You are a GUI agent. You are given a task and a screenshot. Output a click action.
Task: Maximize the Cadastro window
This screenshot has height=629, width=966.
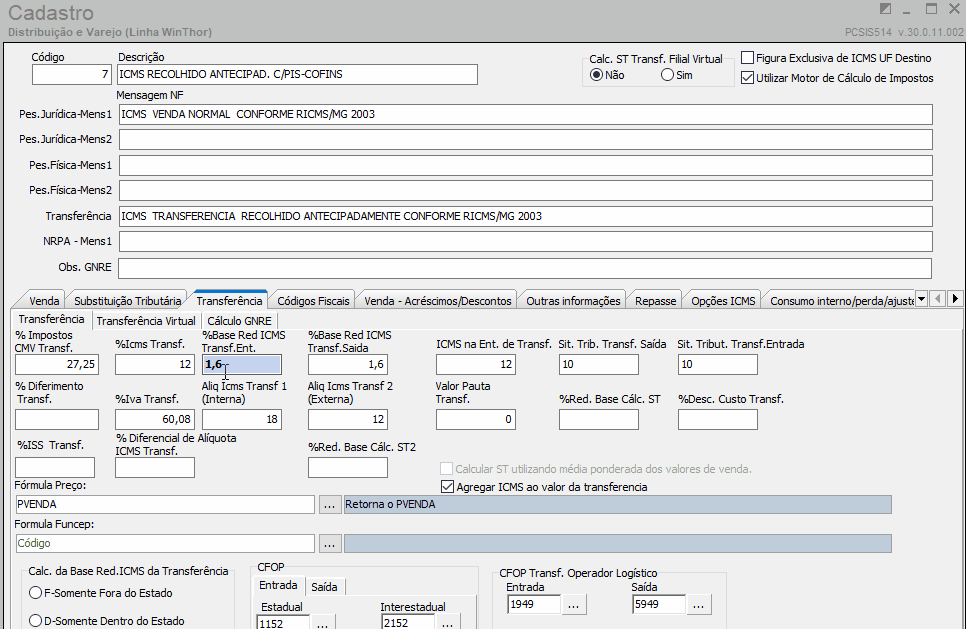click(x=932, y=9)
